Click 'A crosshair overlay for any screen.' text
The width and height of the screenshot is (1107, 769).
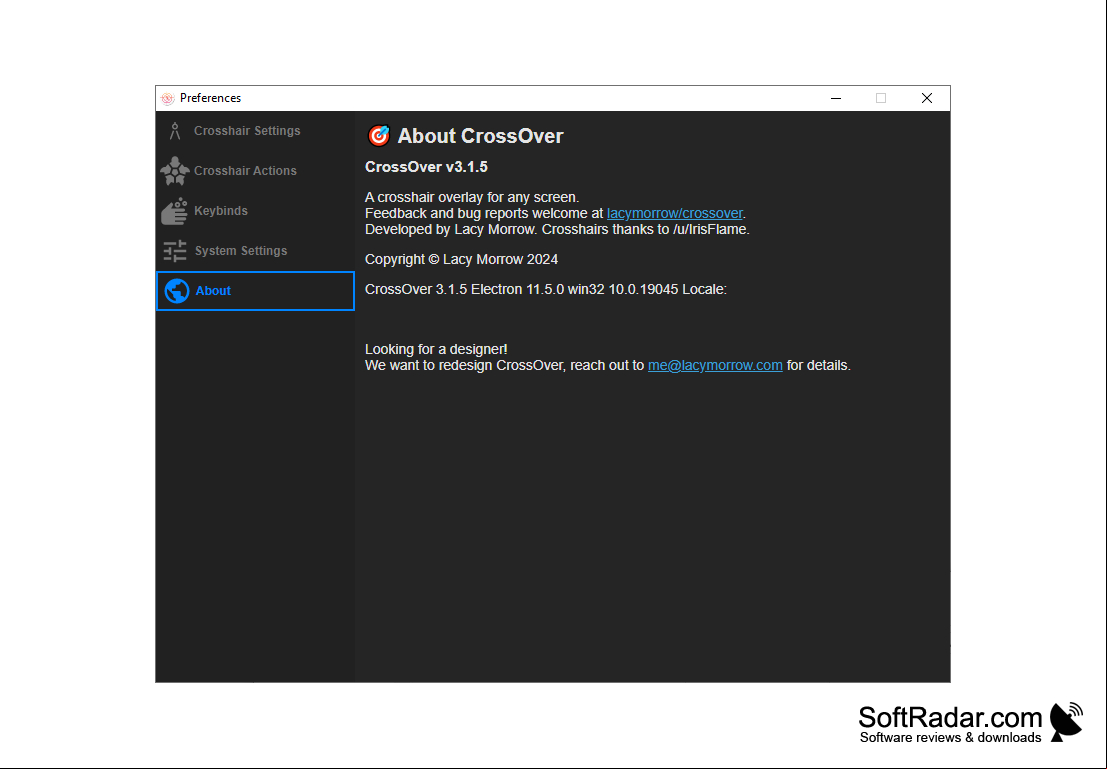(472, 198)
